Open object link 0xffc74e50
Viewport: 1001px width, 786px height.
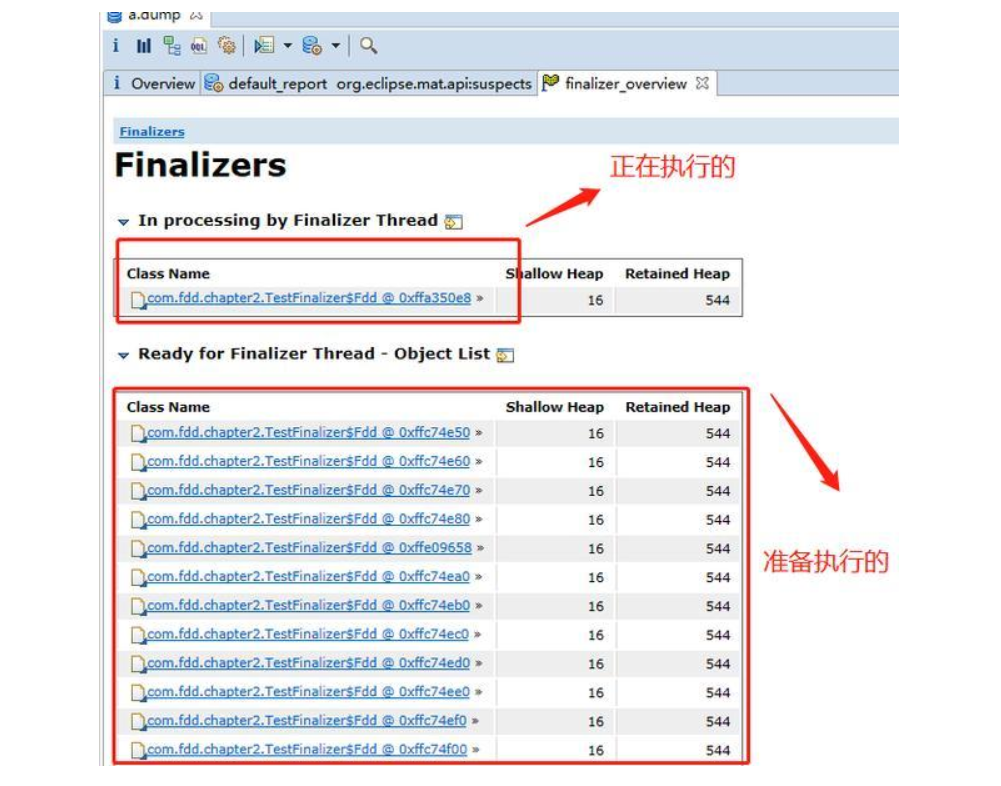point(308,433)
